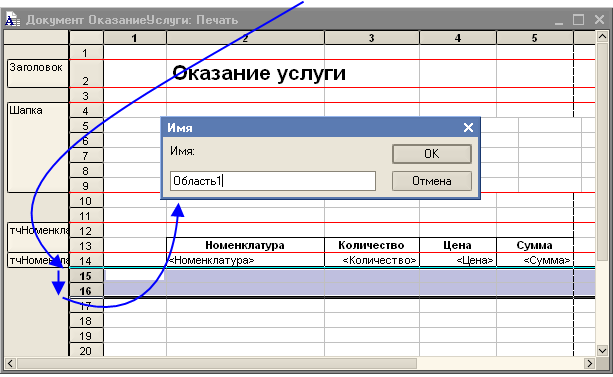Click the <Сумма> parameter cell
This screenshot has width=613, height=377.
coord(535,260)
